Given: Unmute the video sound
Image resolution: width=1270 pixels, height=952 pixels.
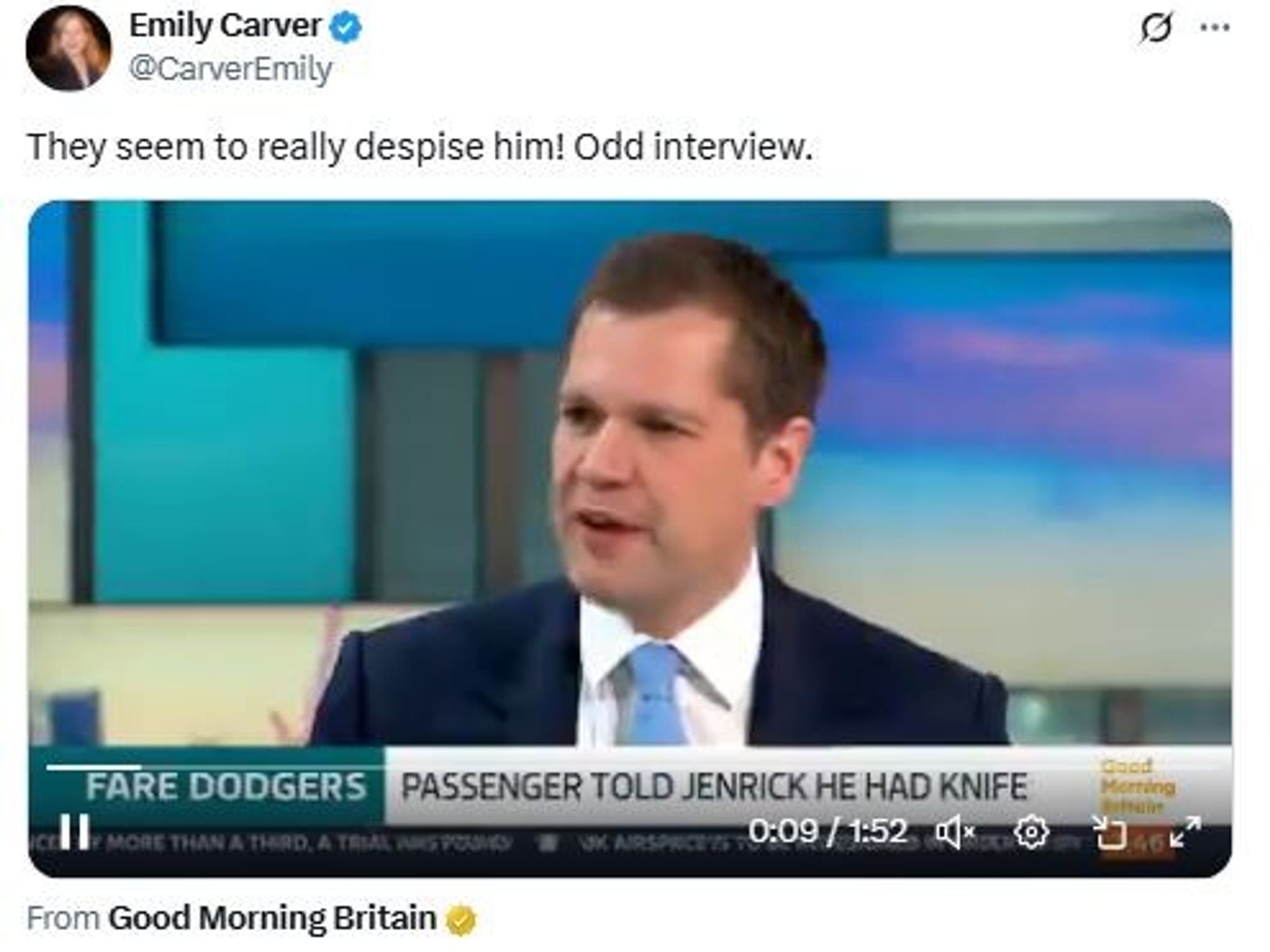Looking at the screenshot, I should coord(956,832).
